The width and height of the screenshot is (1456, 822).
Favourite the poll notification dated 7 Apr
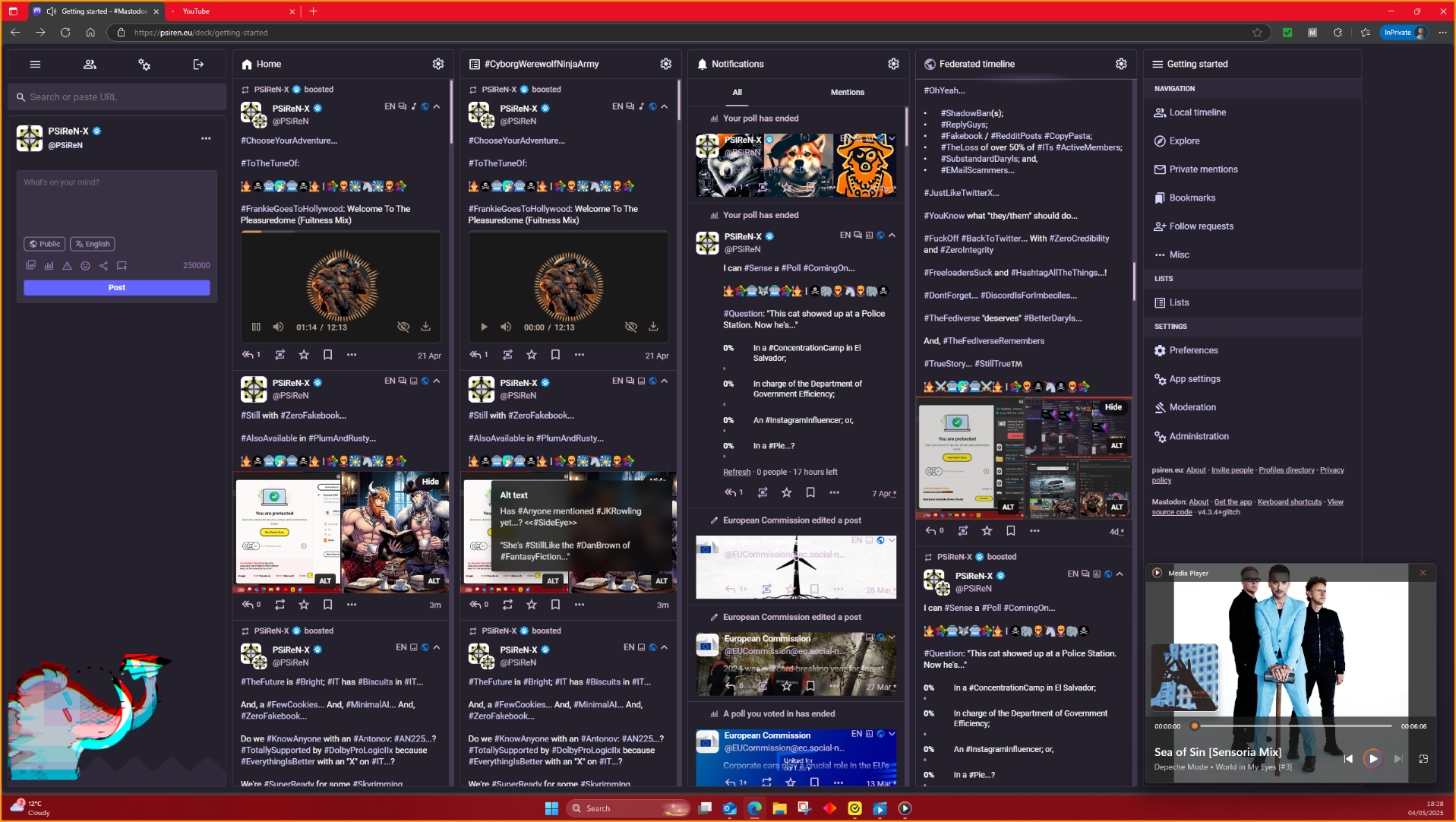tap(786, 493)
